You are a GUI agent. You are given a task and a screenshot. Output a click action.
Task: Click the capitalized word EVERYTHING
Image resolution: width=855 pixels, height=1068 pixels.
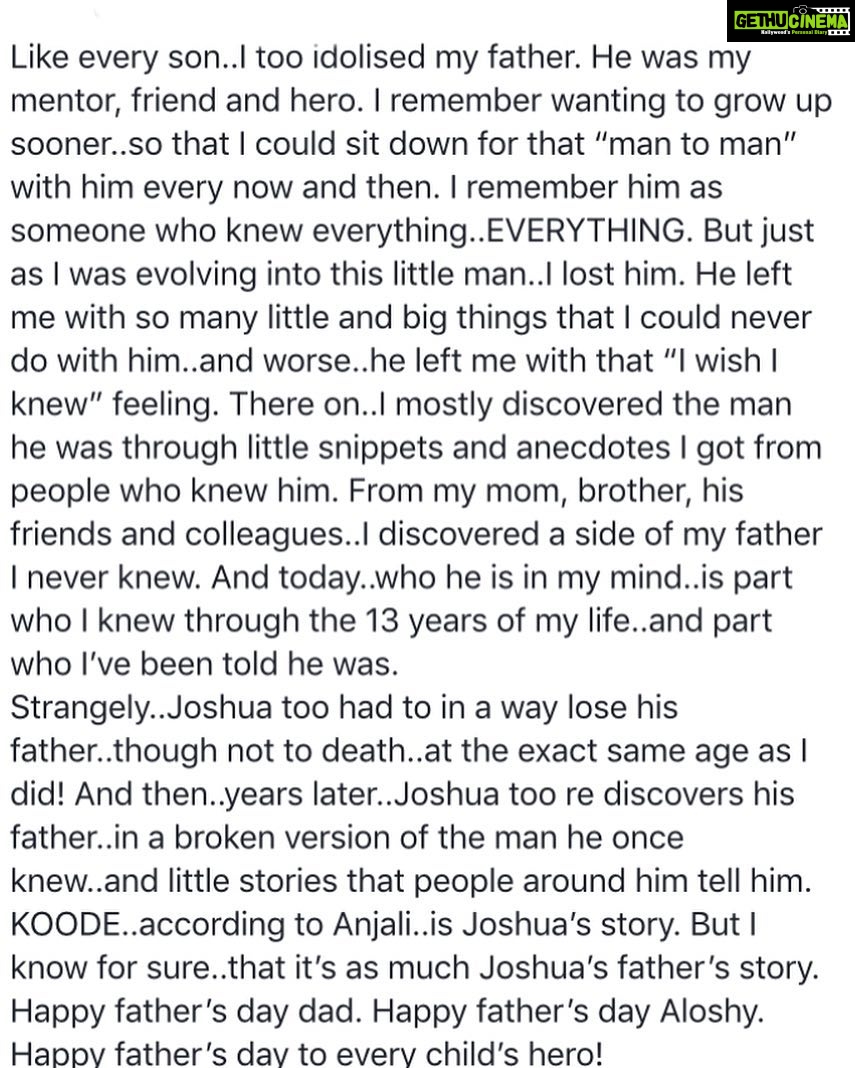[586, 231]
